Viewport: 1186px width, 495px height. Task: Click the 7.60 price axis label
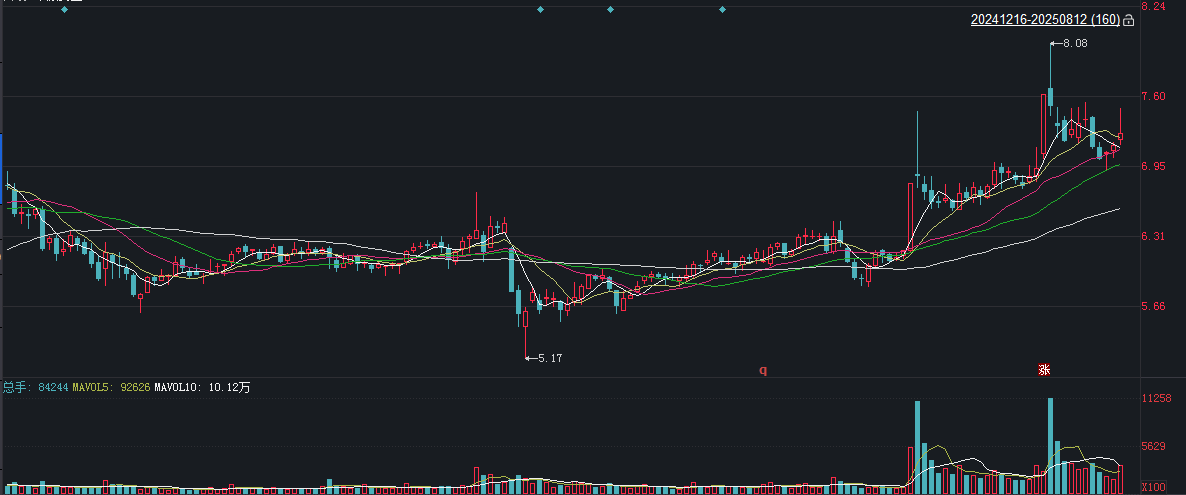point(1153,96)
